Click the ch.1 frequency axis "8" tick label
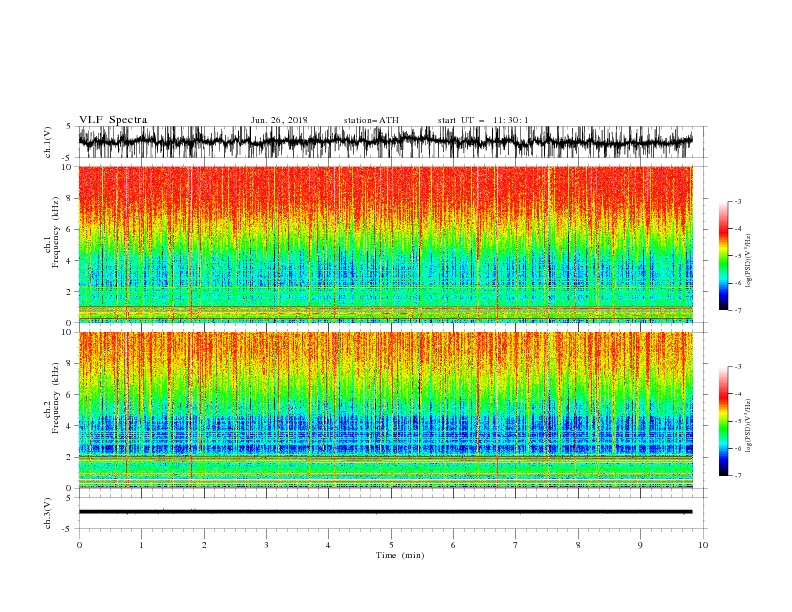Viewport: 792px width, 612px height. click(x=69, y=198)
